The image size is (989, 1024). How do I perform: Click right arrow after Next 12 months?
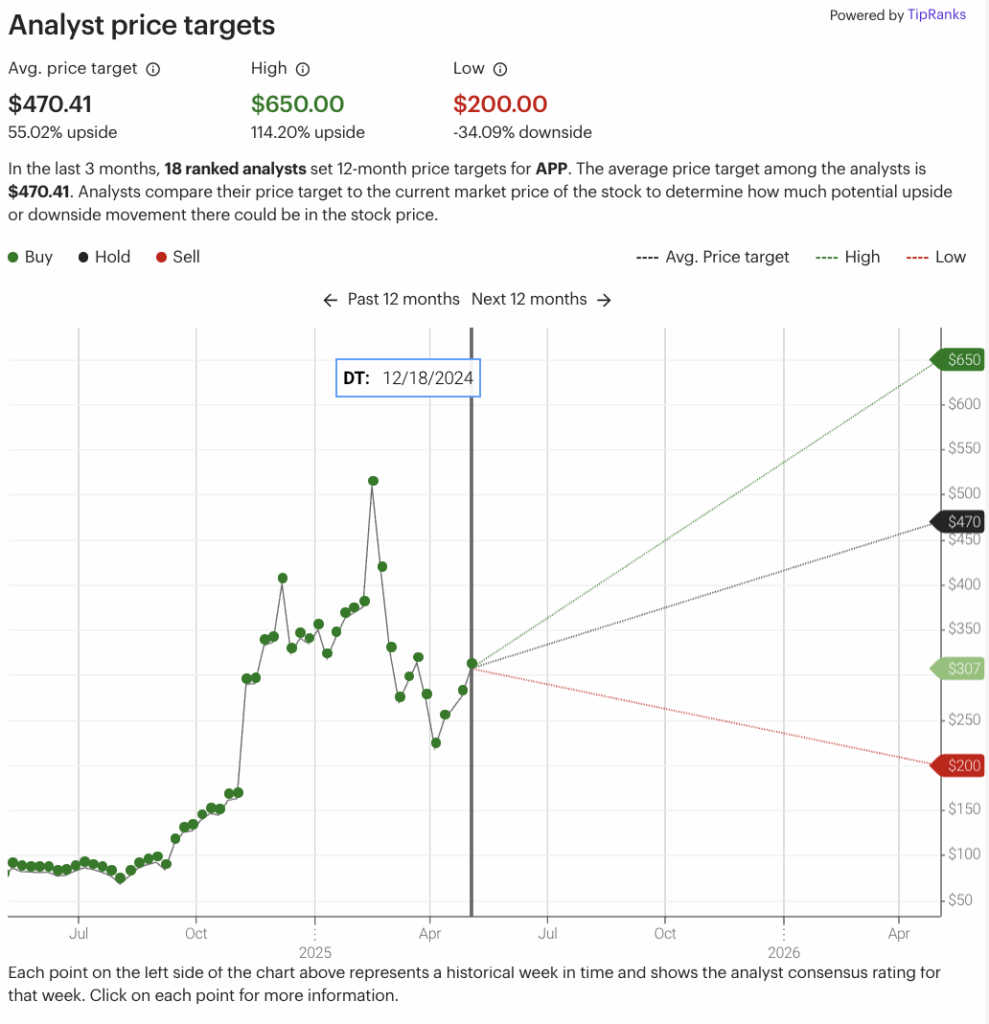[604, 300]
